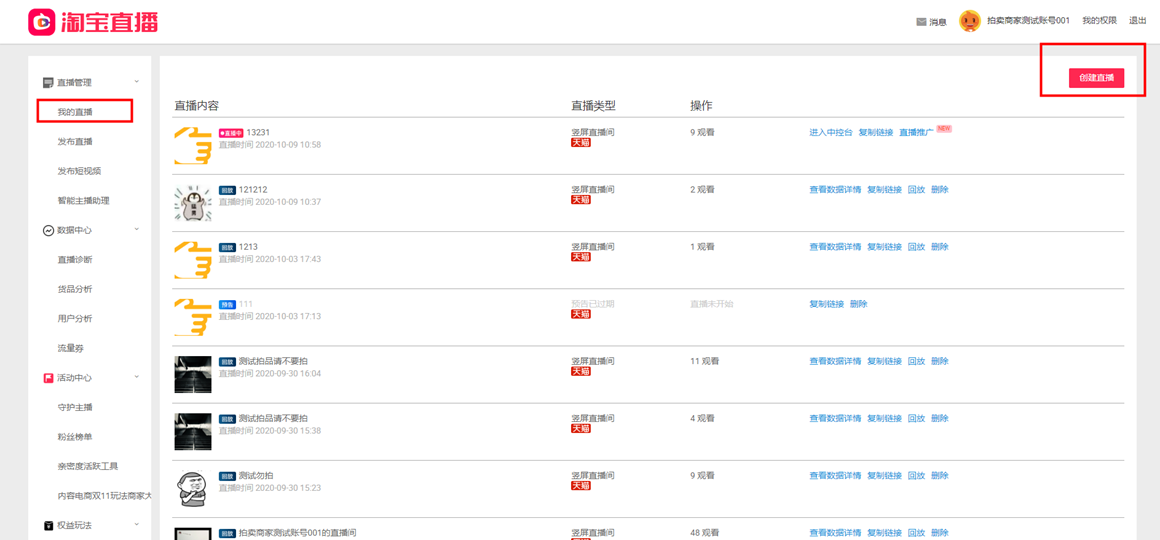
Task: Click 复制链接 for the 测试勿拍 stream
Action: pyautogui.click(x=885, y=476)
